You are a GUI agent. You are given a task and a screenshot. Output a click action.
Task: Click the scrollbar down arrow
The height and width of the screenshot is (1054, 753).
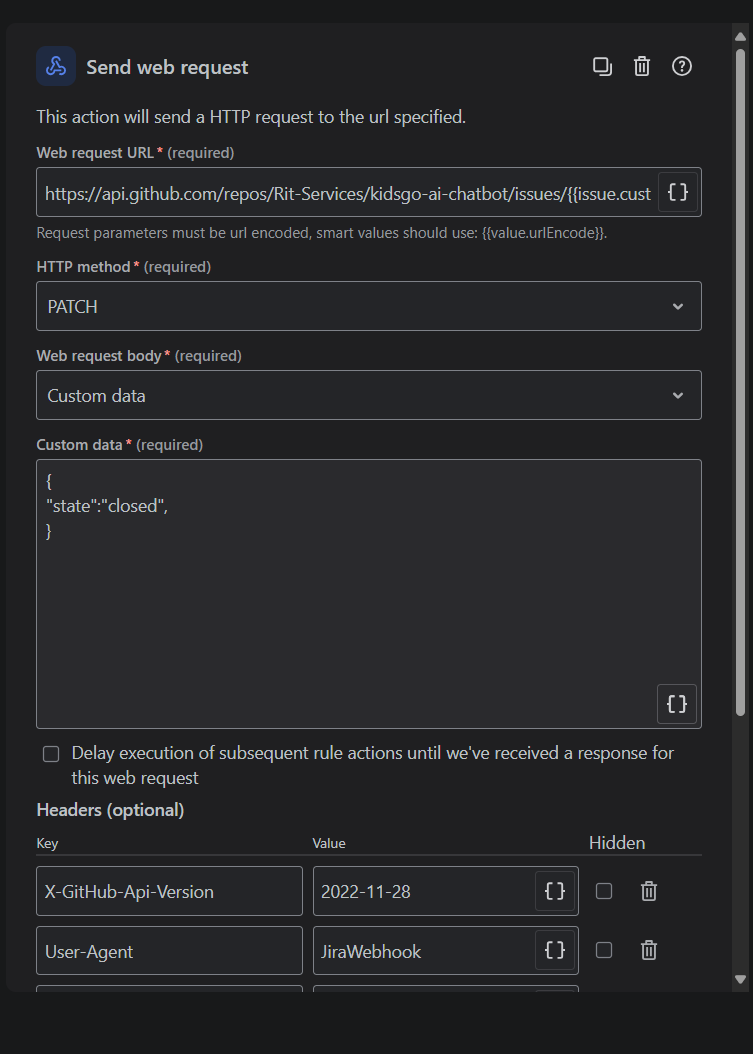[740, 979]
